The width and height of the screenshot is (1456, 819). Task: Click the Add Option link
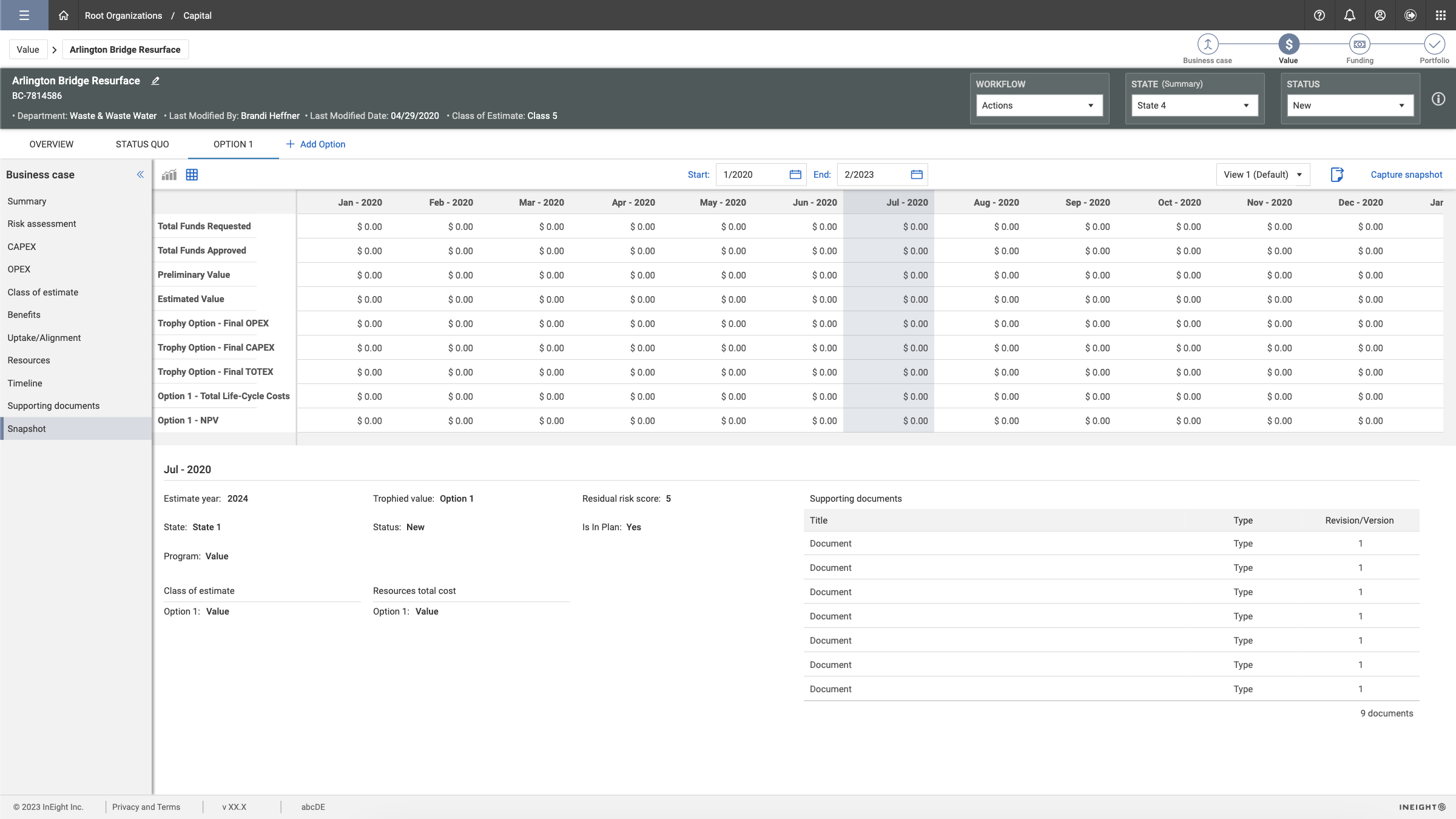(323, 144)
